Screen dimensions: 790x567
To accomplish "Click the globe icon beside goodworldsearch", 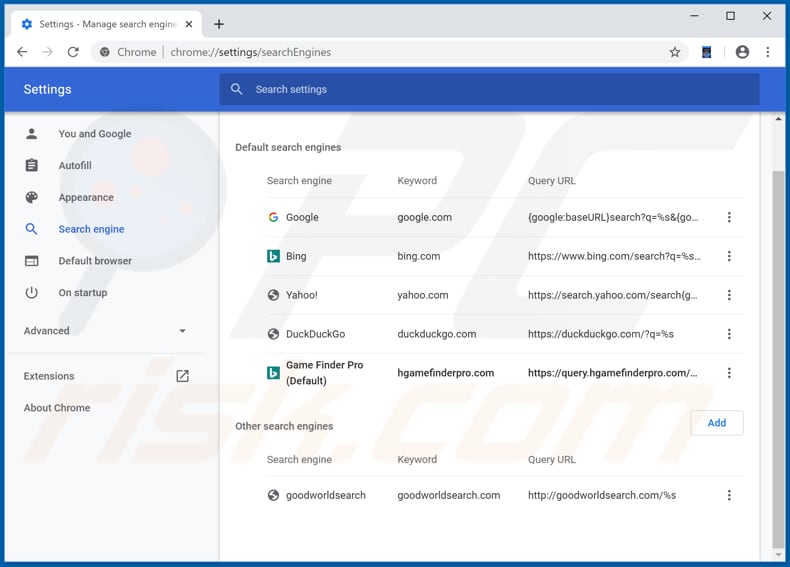I will [x=273, y=495].
